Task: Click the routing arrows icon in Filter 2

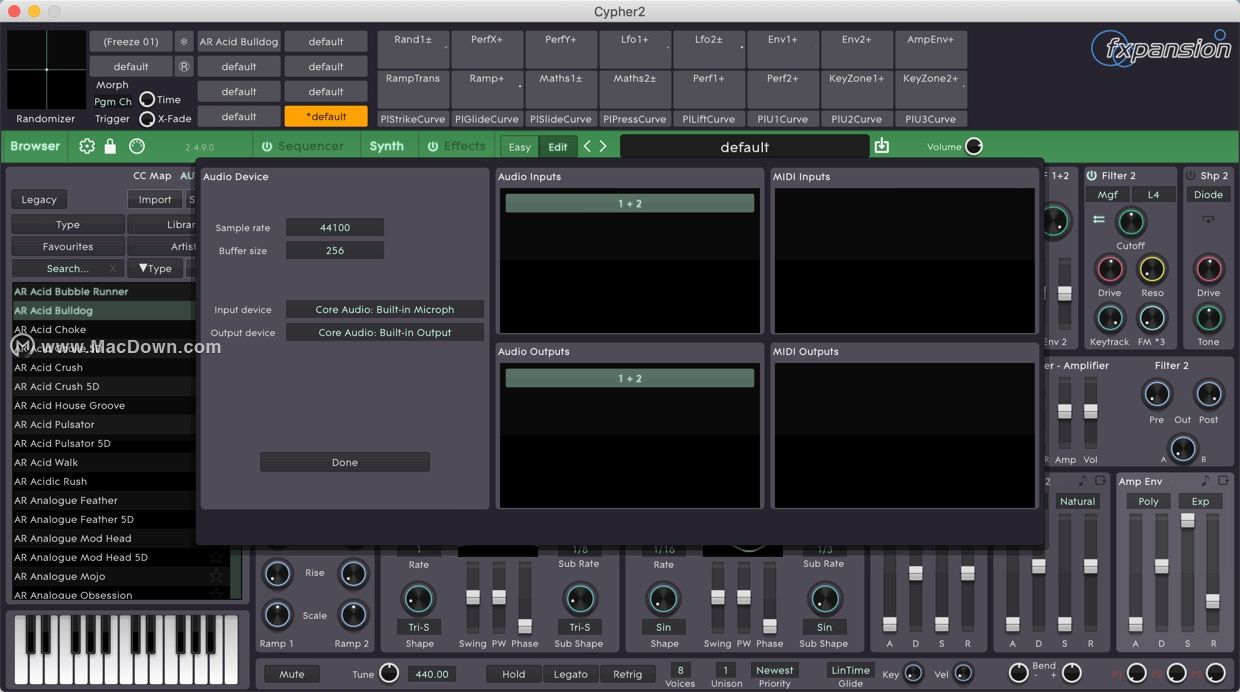Action: point(1098,219)
